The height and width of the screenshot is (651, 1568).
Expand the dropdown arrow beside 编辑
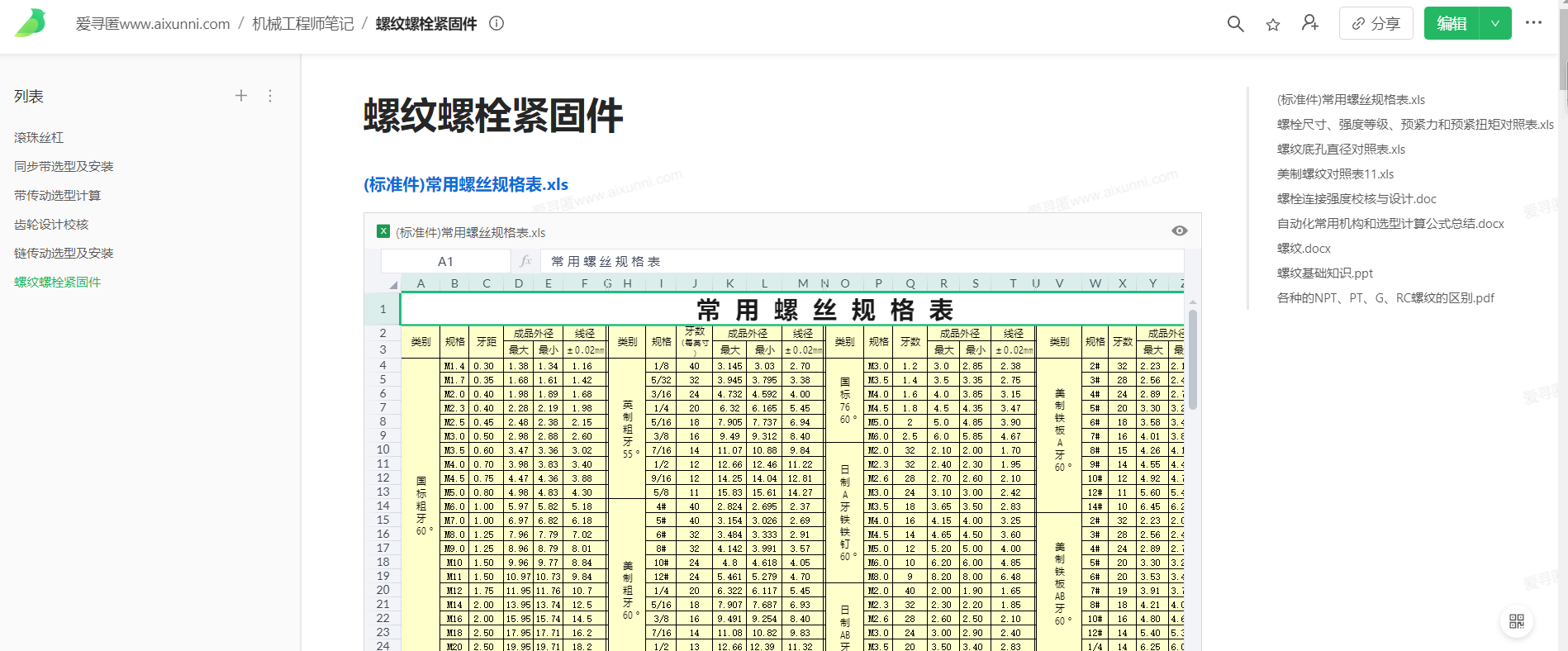coord(1495,24)
